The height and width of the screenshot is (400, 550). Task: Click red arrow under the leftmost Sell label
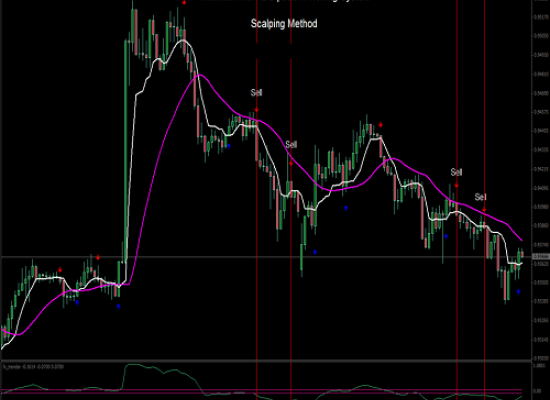pos(256,110)
